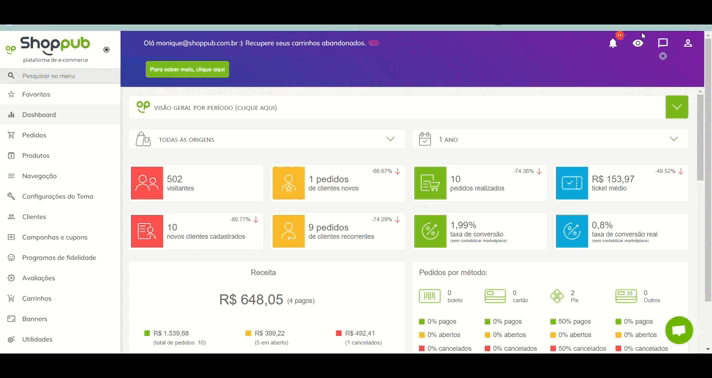Image resolution: width=712 pixels, height=378 pixels.
Task: Toggle the eye visibility icon in header
Action: click(x=638, y=43)
